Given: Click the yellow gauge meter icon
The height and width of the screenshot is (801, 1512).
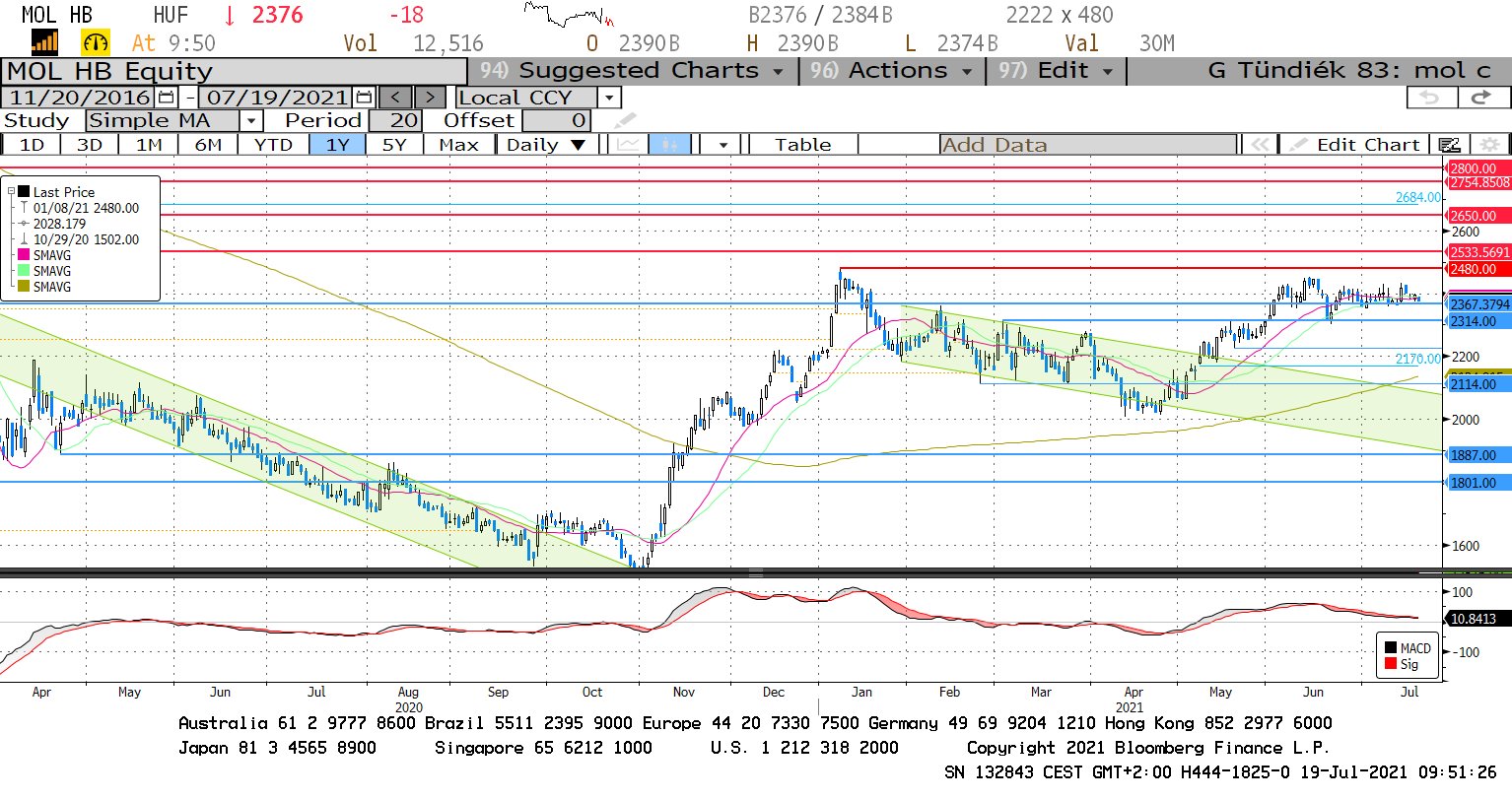Looking at the screenshot, I should [x=95, y=42].
